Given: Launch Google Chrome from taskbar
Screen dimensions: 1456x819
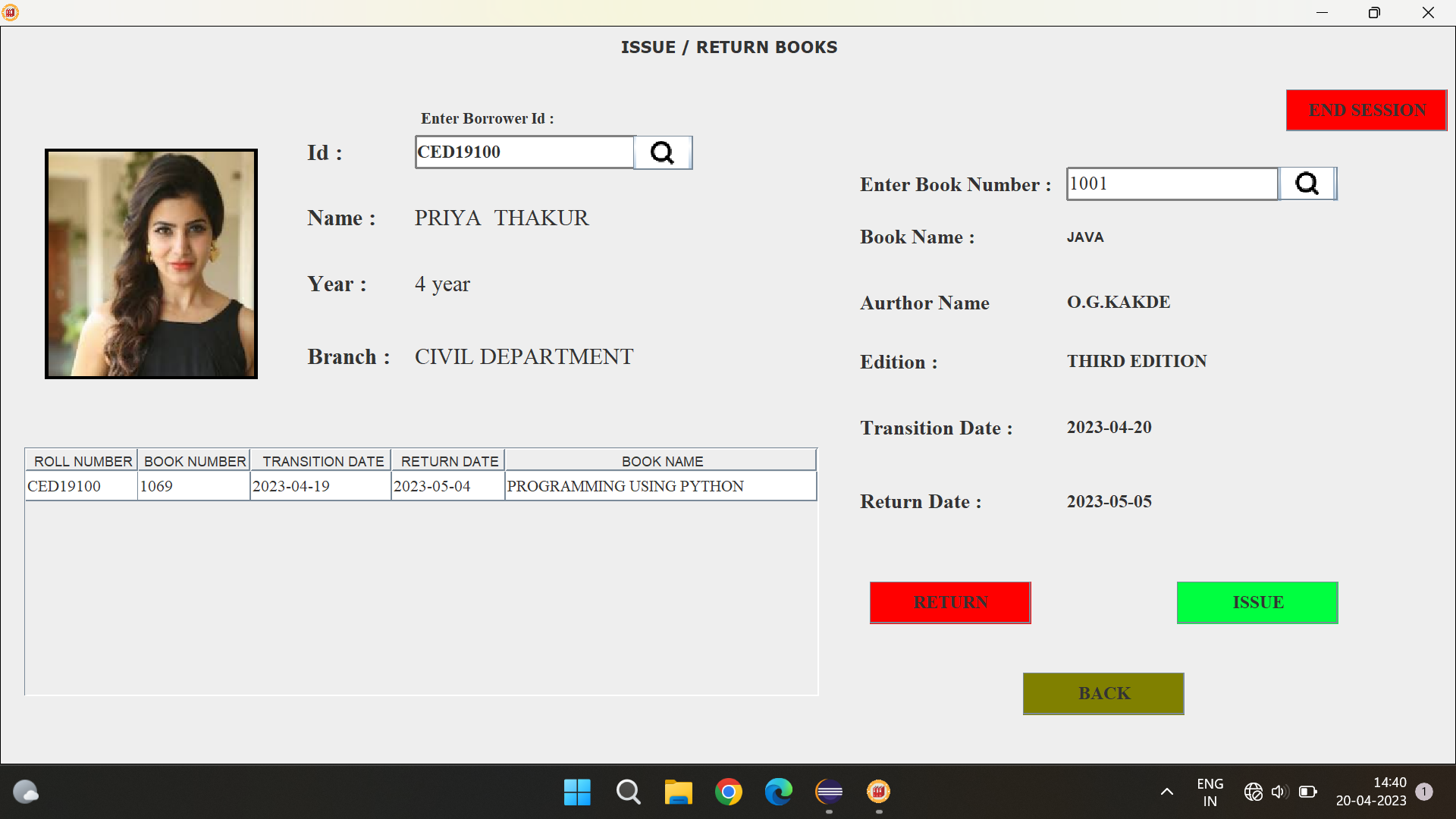Looking at the screenshot, I should pyautogui.click(x=728, y=792).
